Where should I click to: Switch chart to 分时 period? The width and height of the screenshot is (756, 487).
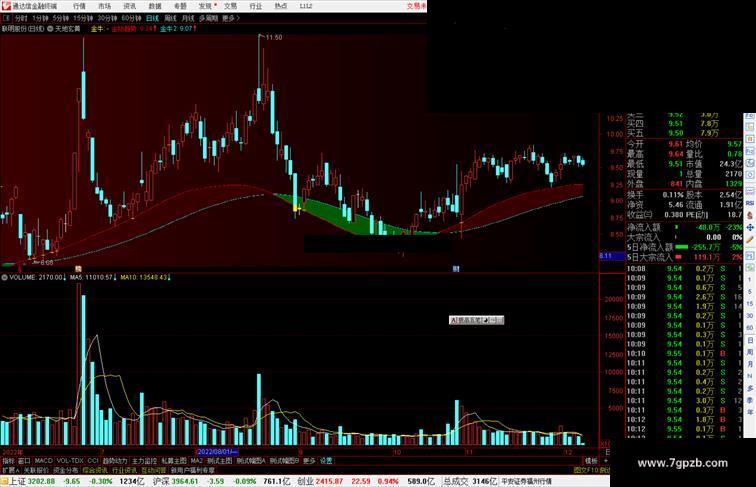click(x=21, y=18)
